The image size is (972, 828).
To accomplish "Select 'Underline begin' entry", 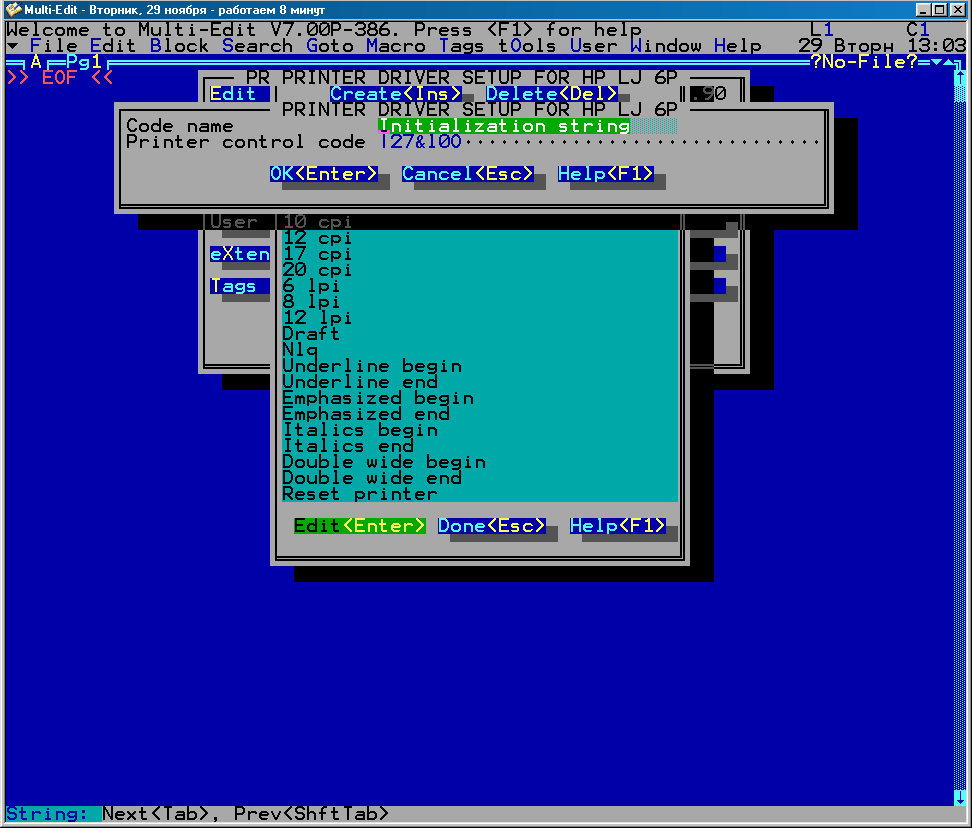I will 480,366.
